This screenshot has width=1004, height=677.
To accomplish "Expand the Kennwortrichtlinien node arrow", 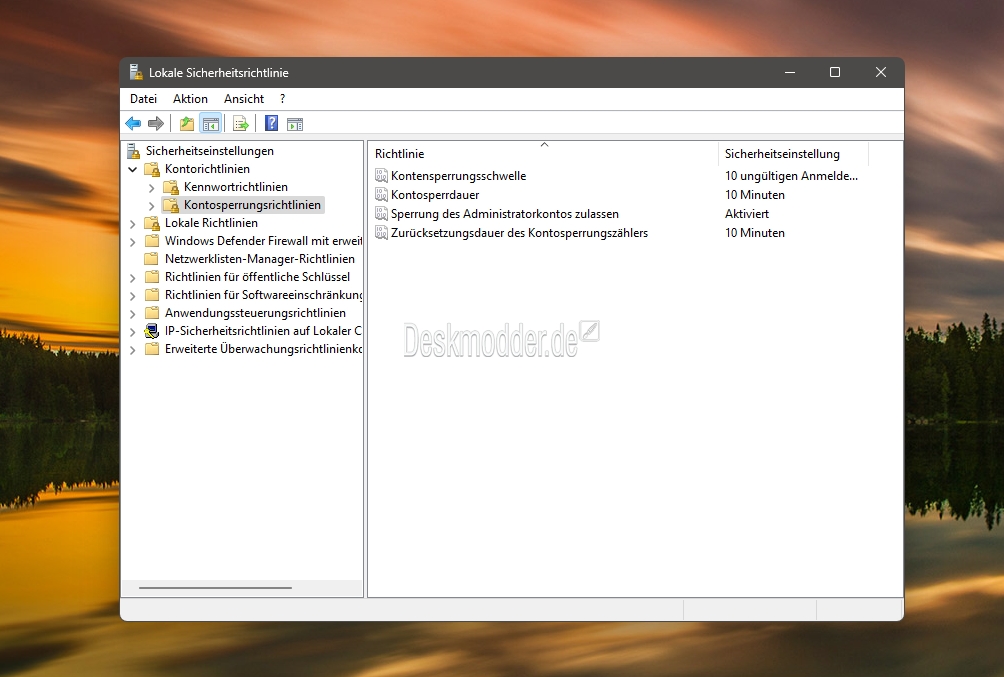I will (152, 188).
